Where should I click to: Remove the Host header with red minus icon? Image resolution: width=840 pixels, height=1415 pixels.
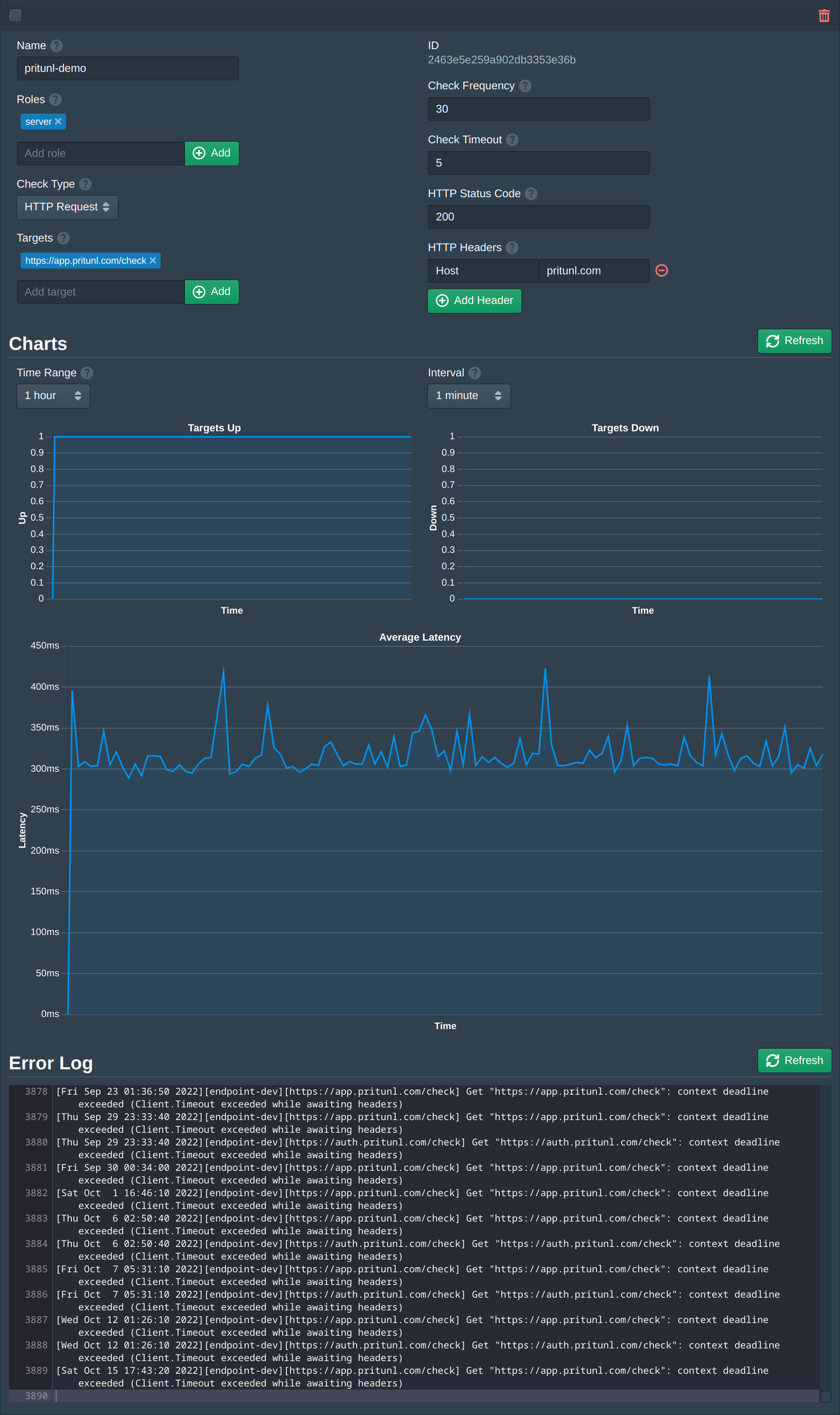[x=661, y=271]
